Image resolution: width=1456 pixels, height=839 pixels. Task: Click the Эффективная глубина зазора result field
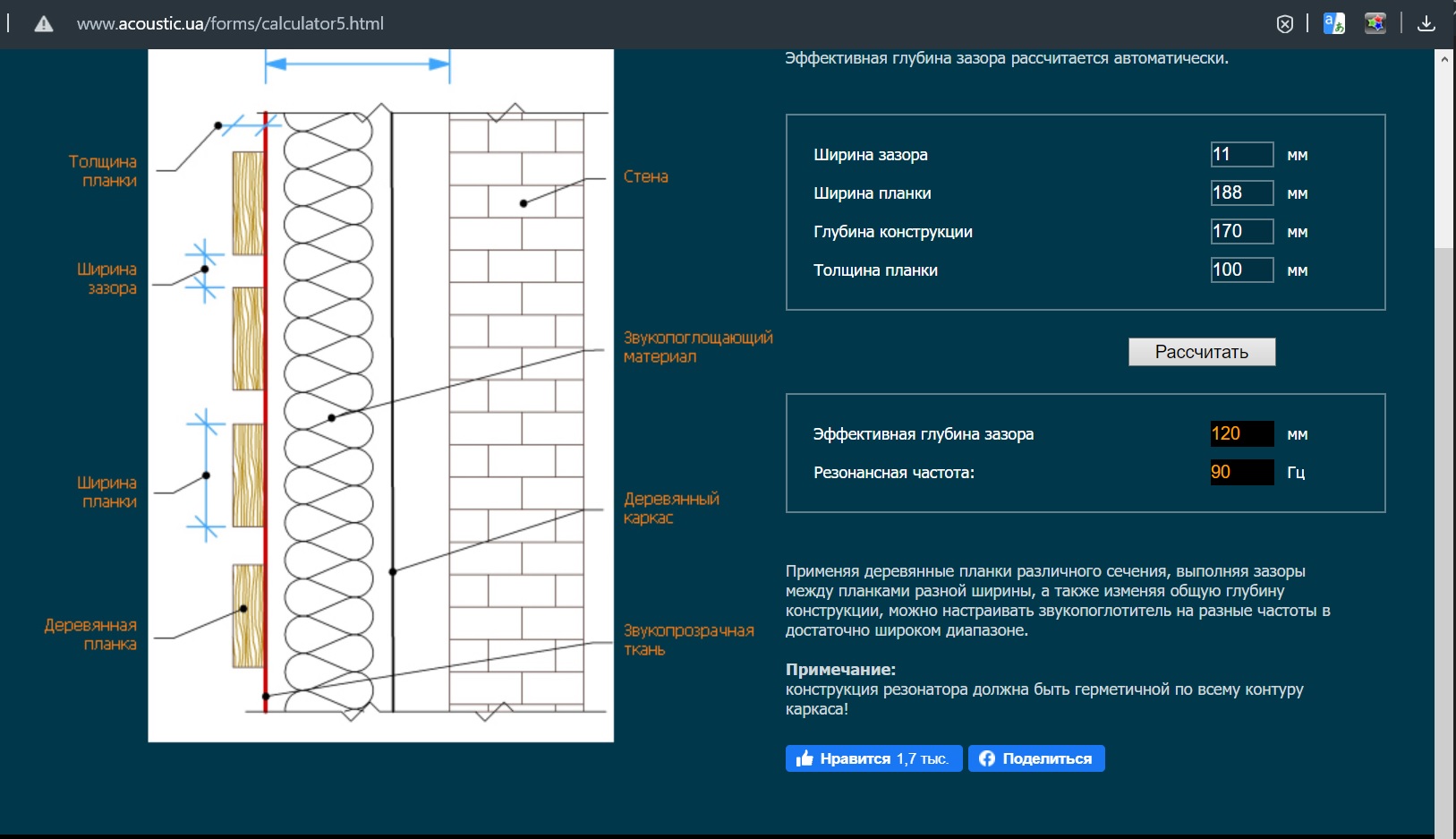tap(1241, 434)
